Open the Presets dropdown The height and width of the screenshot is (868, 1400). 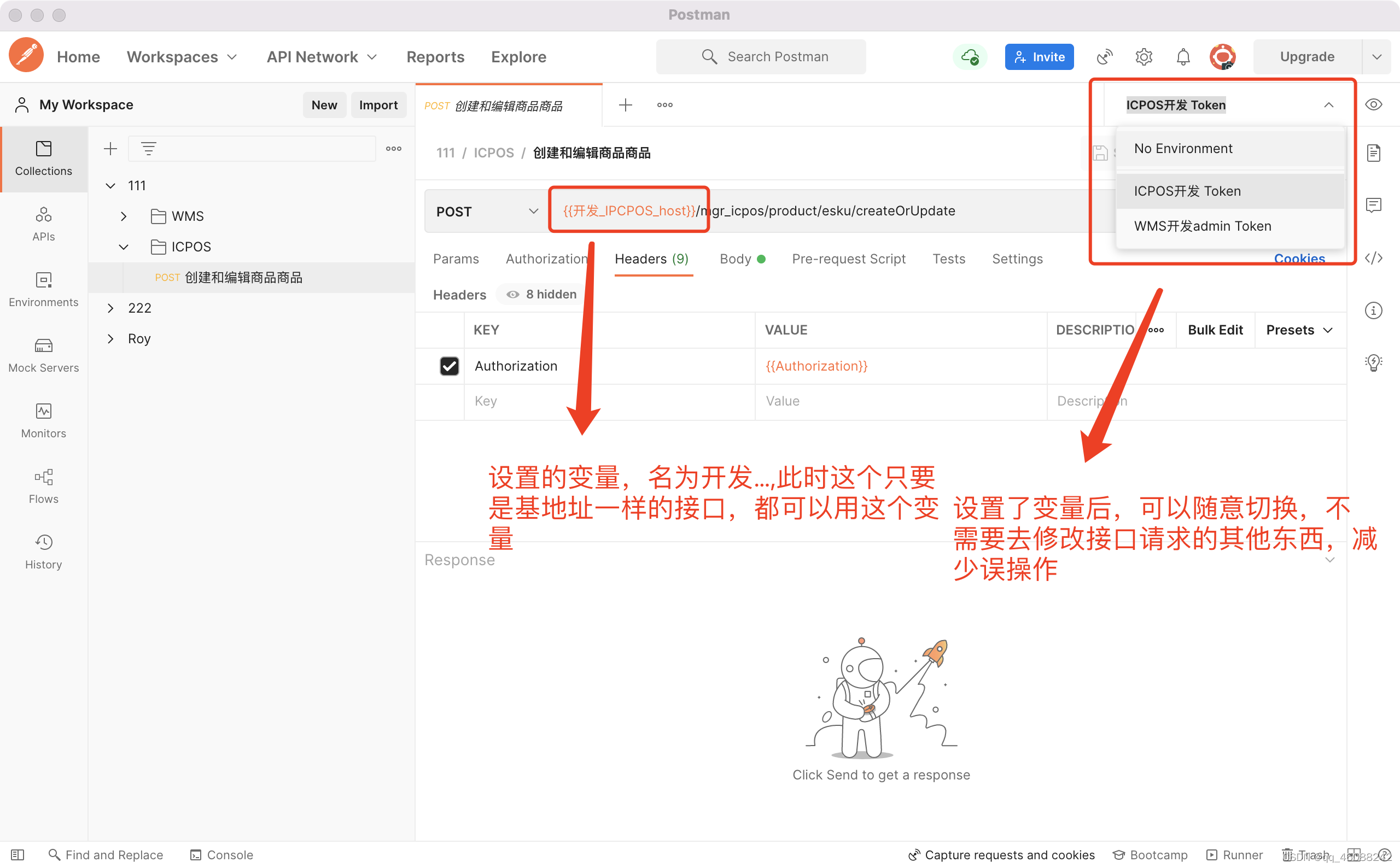[x=1299, y=330]
